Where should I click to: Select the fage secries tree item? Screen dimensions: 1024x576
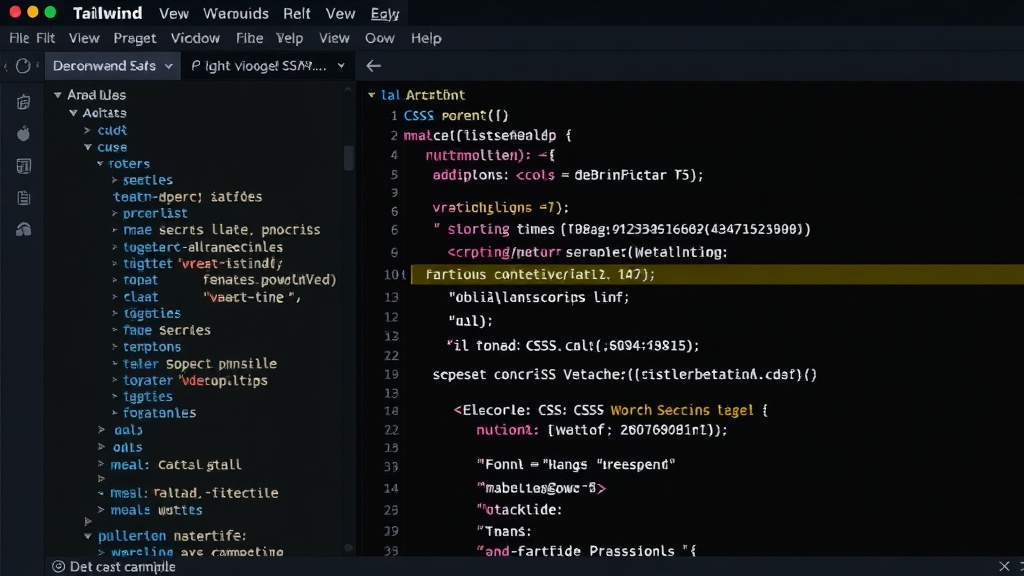[x=167, y=330]
